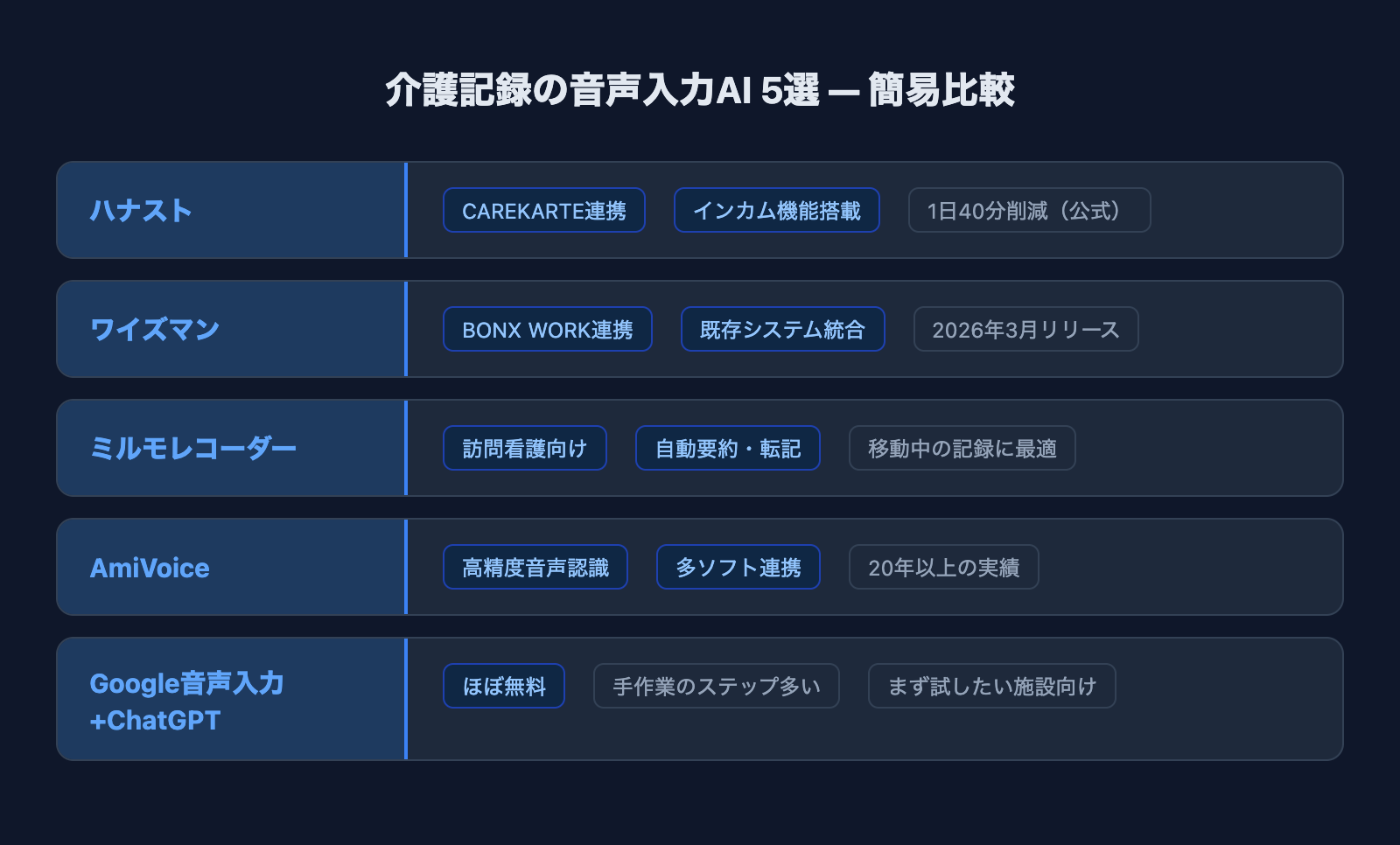Select the 20年以上の実績 tag

point(943,568)
